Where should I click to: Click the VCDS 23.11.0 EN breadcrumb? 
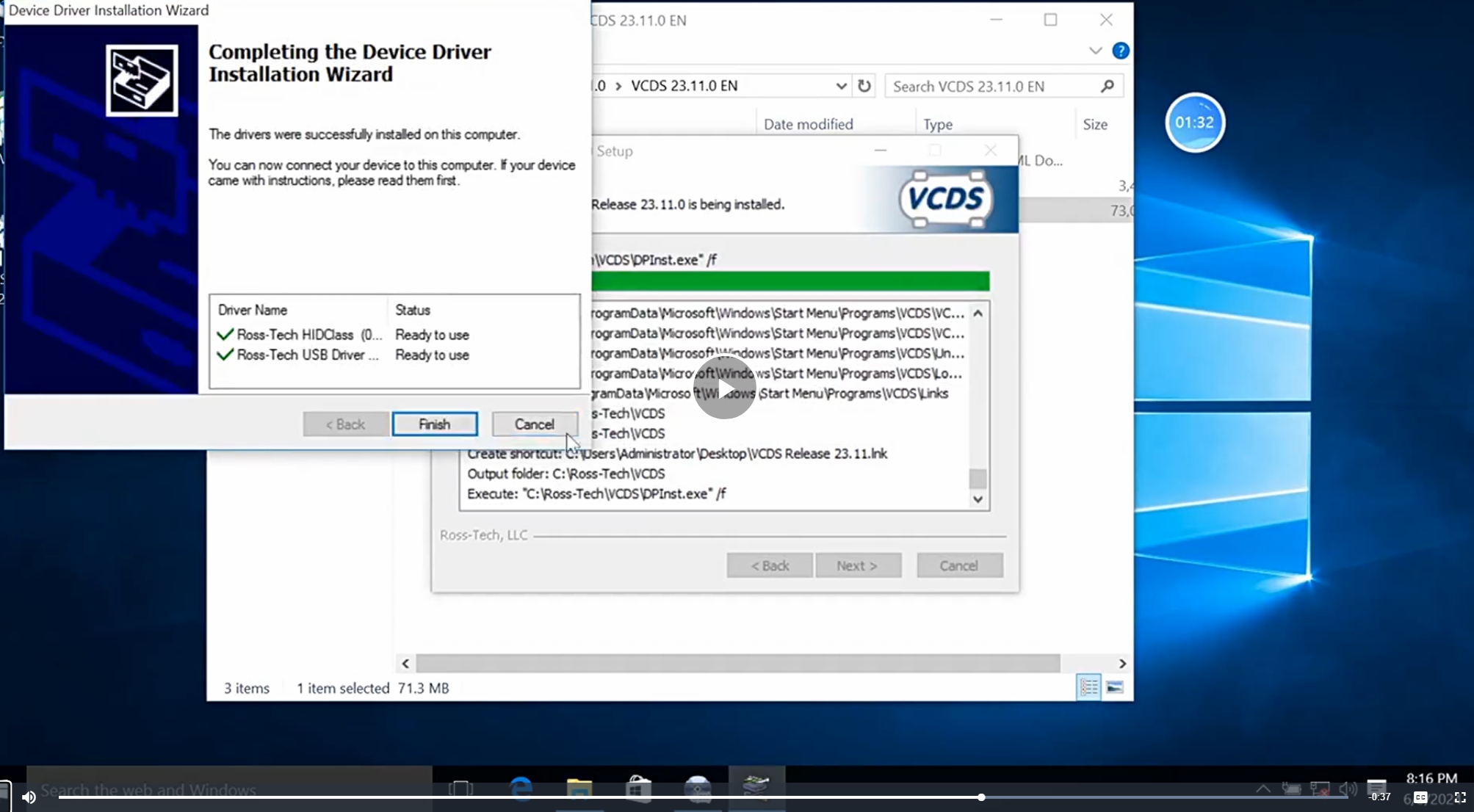(684, 86)
